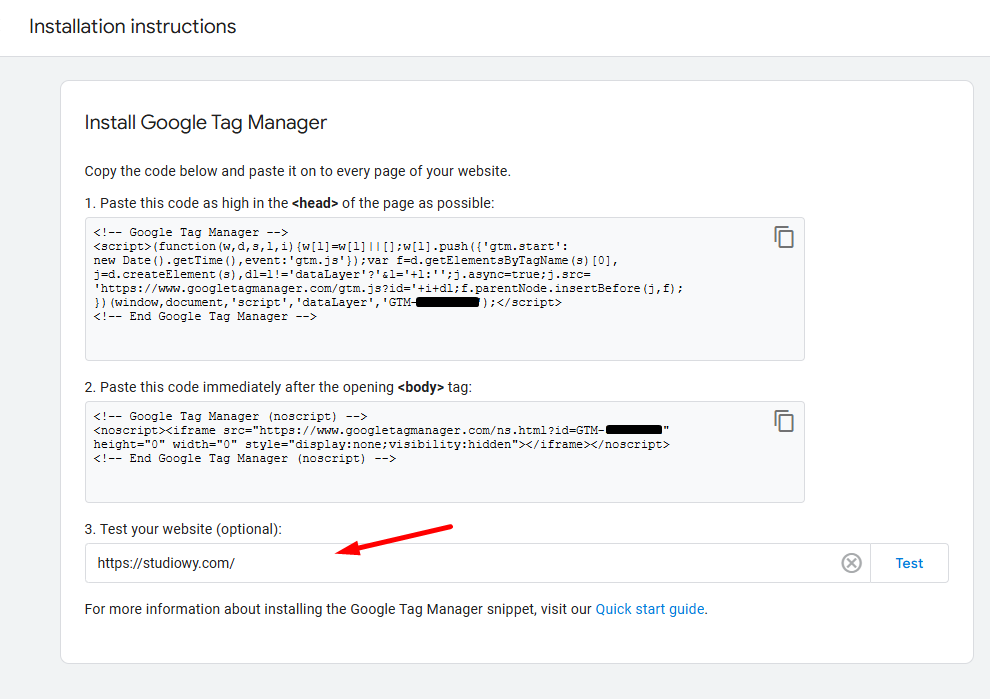
Task: Clear the website URL test field
Action: (x=851, y=563)
